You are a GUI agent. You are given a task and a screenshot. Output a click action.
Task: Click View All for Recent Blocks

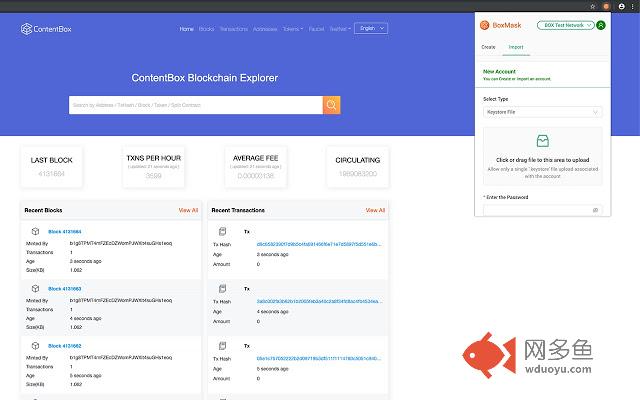(x=188, y=210)
